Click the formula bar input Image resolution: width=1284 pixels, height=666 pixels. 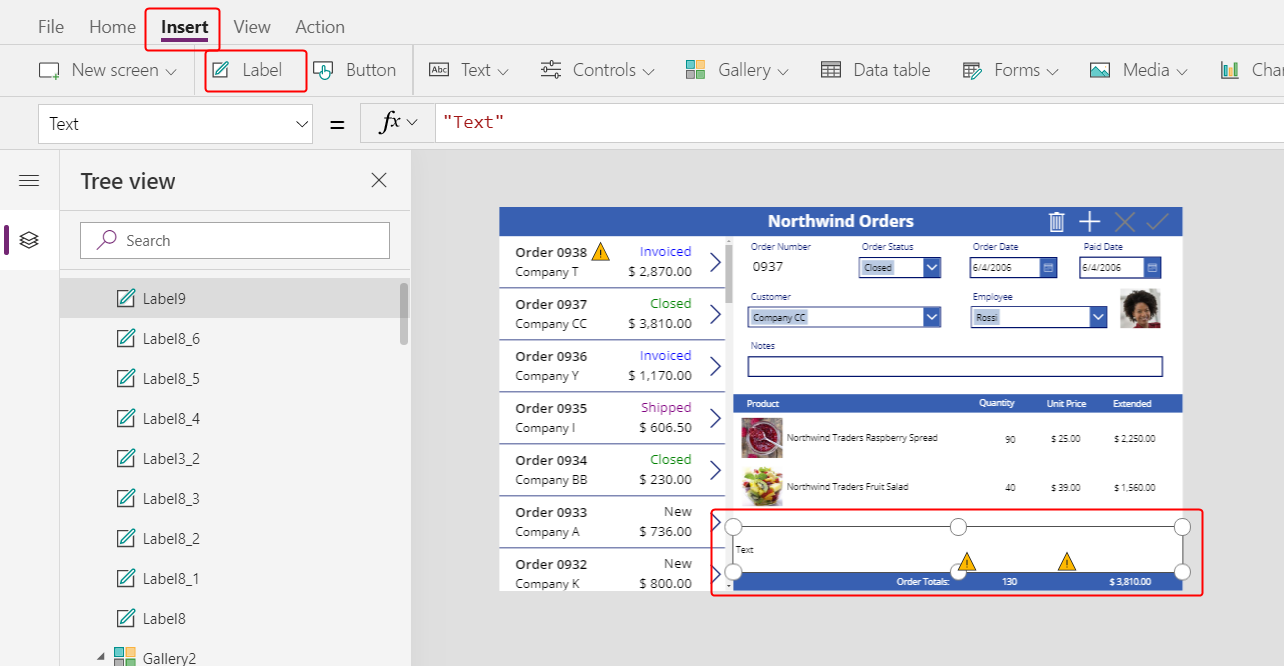(860, 123)
